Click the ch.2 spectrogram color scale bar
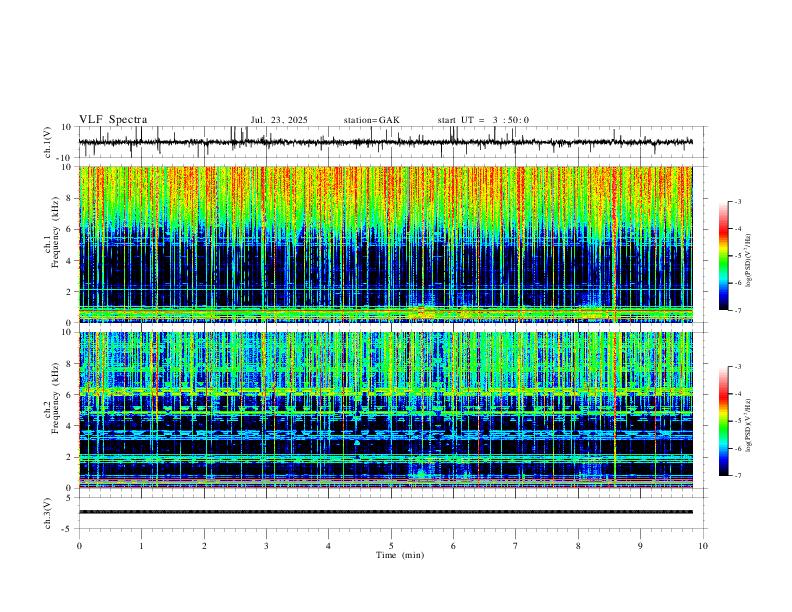The width and height of the screenshot is (792, 612). (724, 421)
